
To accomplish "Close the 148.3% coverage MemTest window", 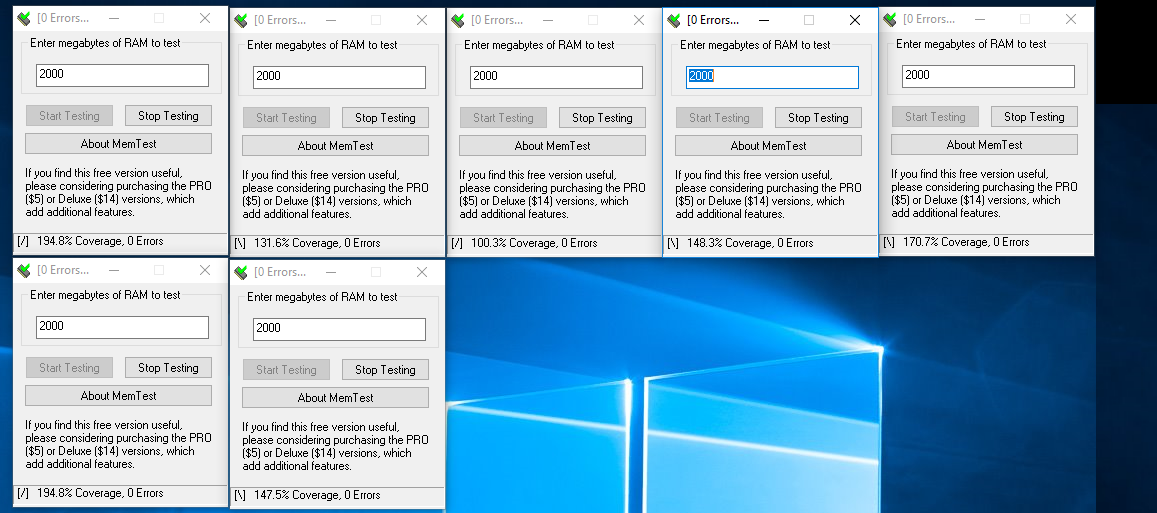I will pos(855,20).
